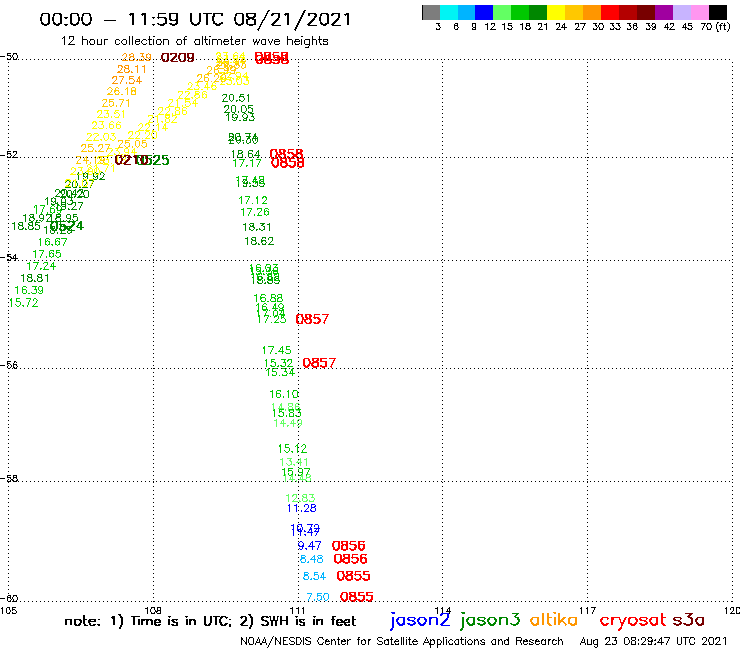Click the 'Aug 23 08:29:47 UTC 2021' timestamp
Image resolution: width=740 pixels, height=650 pixels.
pyautogui.click(x=653, y=641)
